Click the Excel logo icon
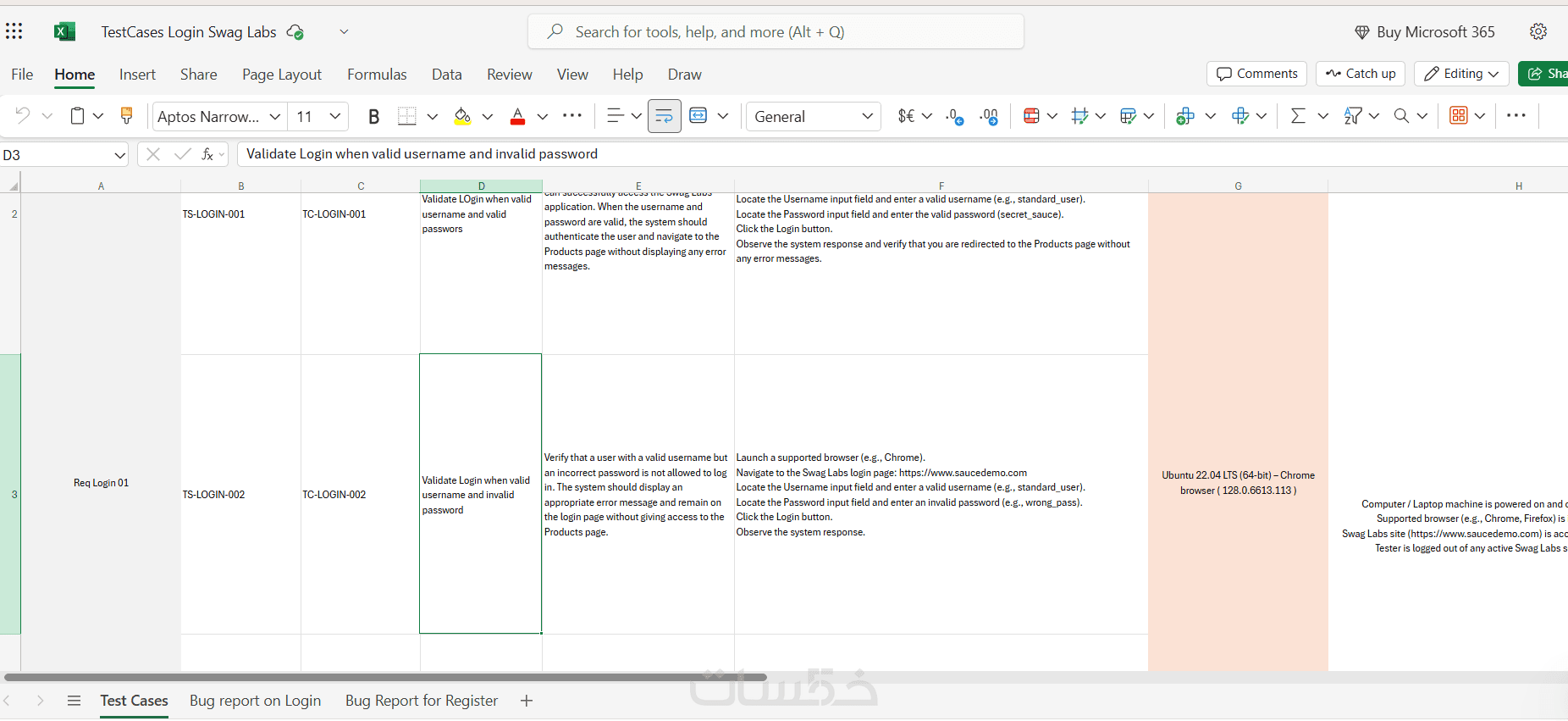The image size is (1568, 721). (64, 32)
